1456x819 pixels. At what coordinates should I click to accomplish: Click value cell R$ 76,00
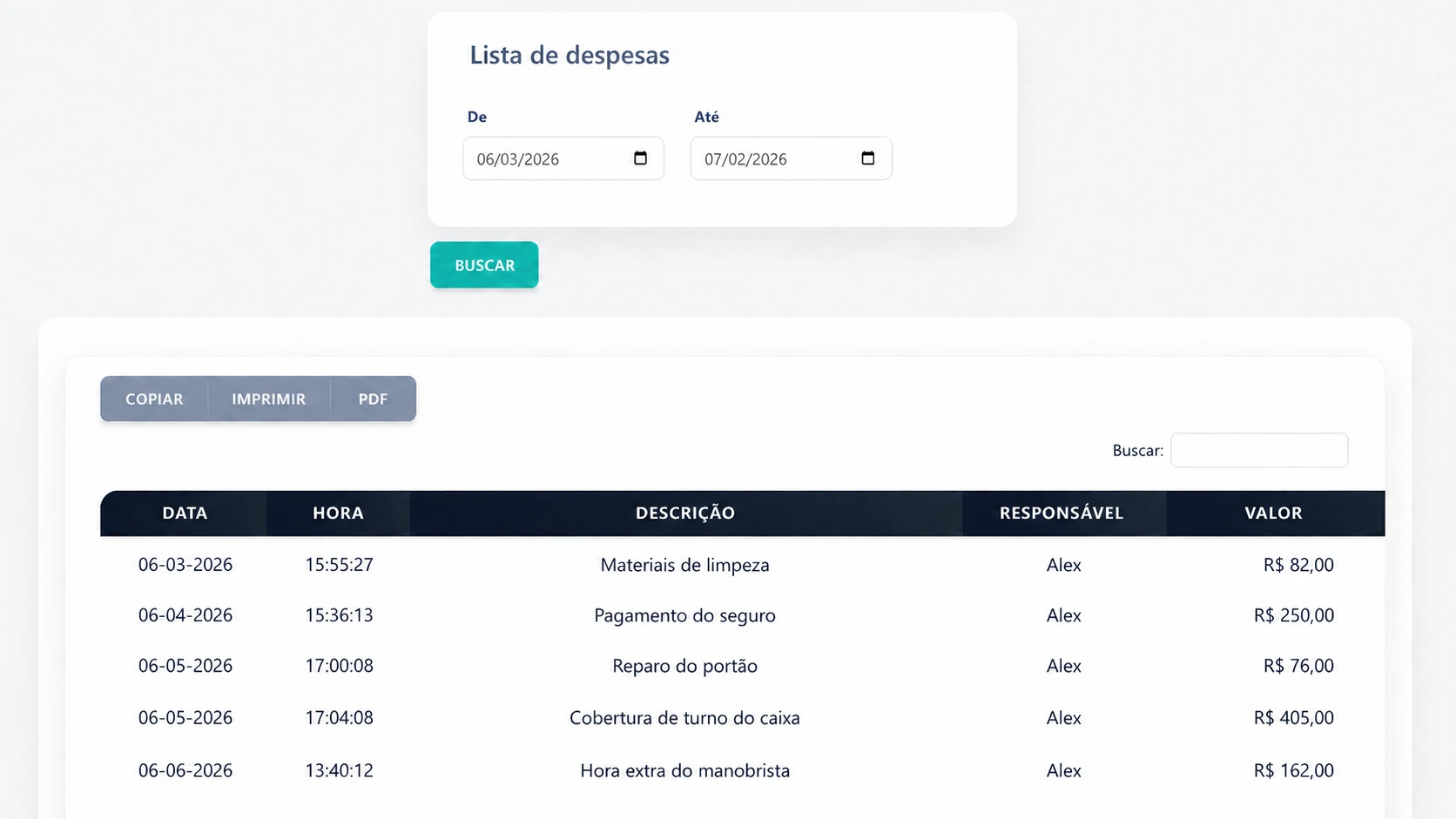1298,666
